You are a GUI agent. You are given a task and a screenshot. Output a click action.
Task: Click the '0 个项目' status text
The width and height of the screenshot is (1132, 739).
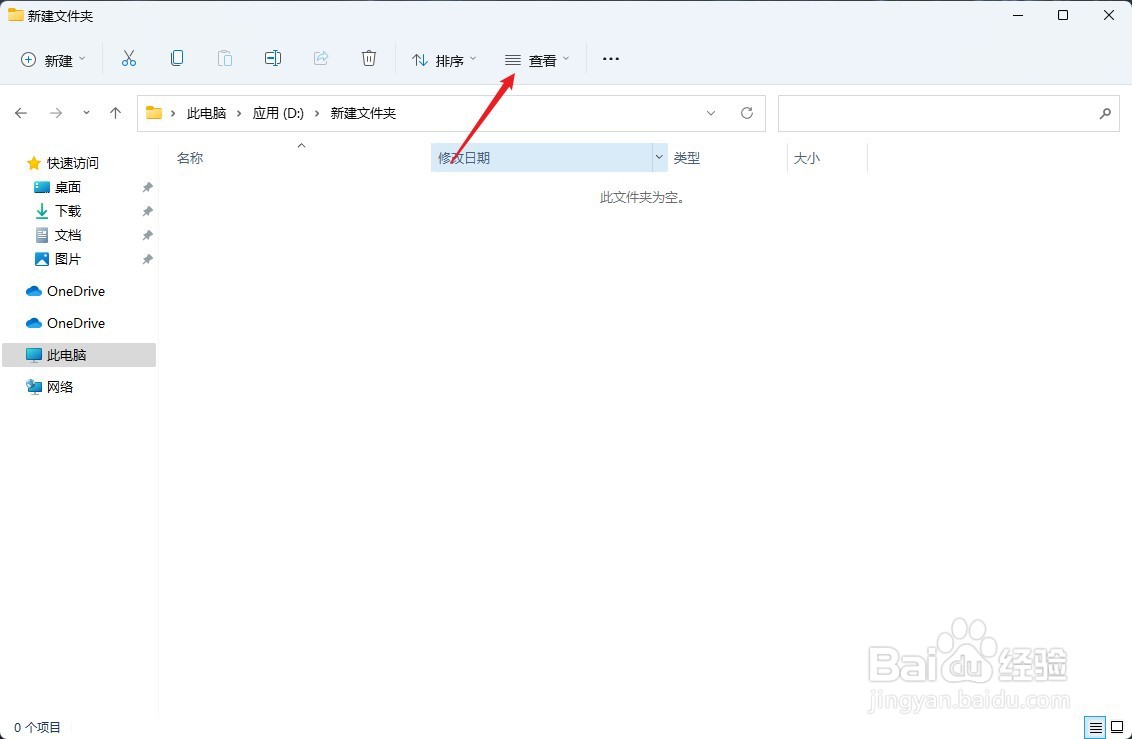pyautogui.click(x=38, y=727)
